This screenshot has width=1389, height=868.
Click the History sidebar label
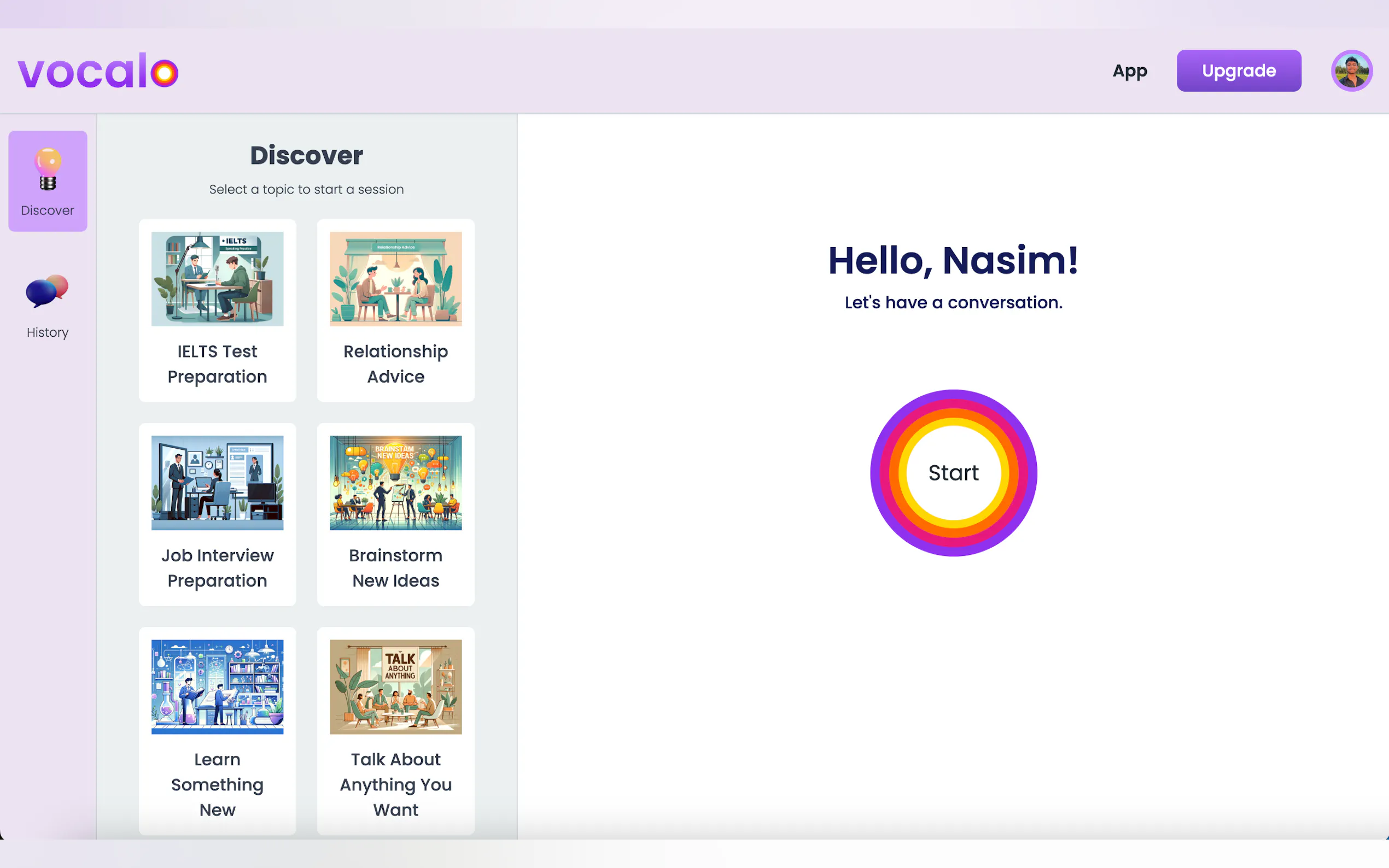pyautogui.click(x=48, y=332)
